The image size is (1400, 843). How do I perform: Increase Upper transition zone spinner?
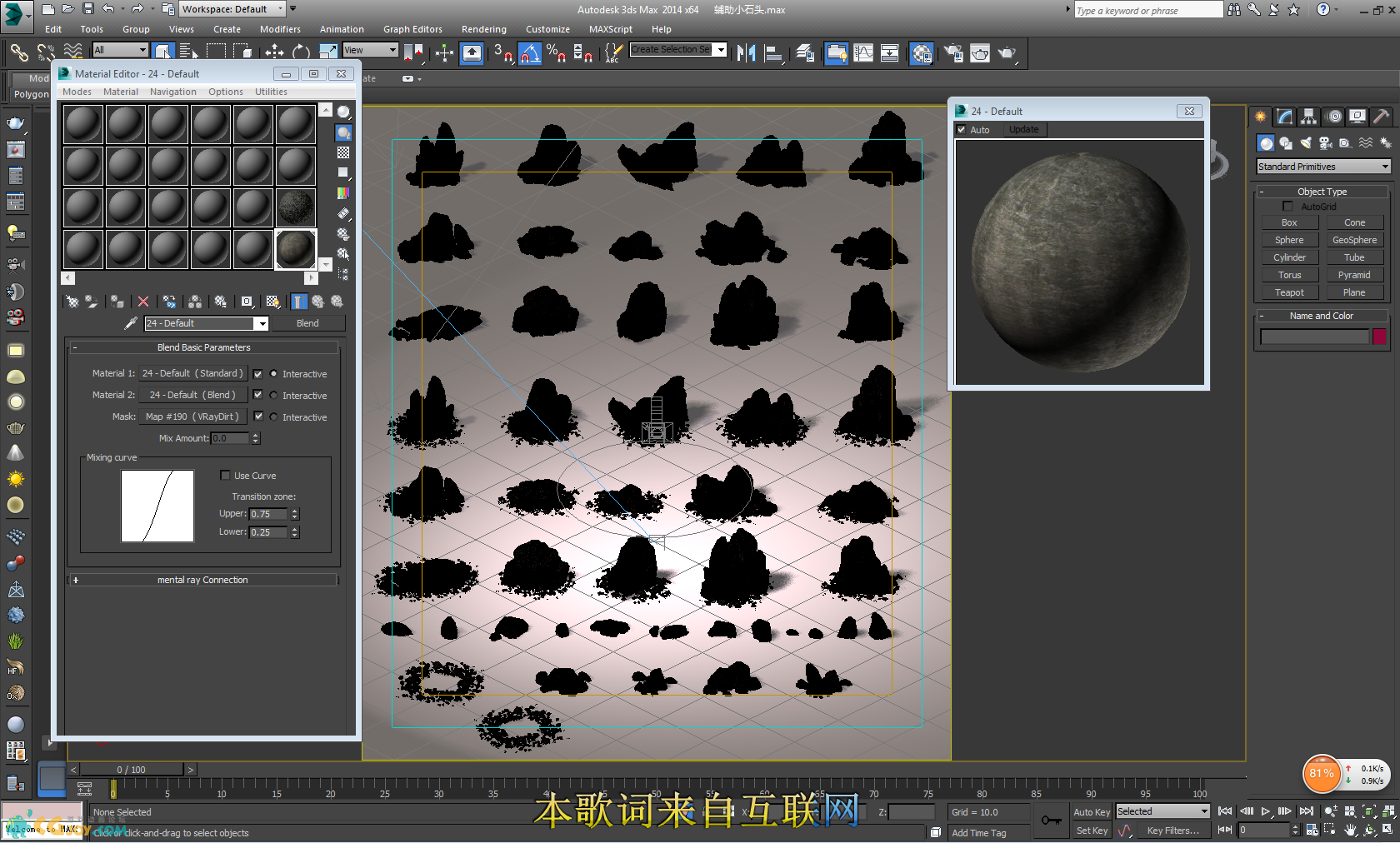(x=294, y=511)
